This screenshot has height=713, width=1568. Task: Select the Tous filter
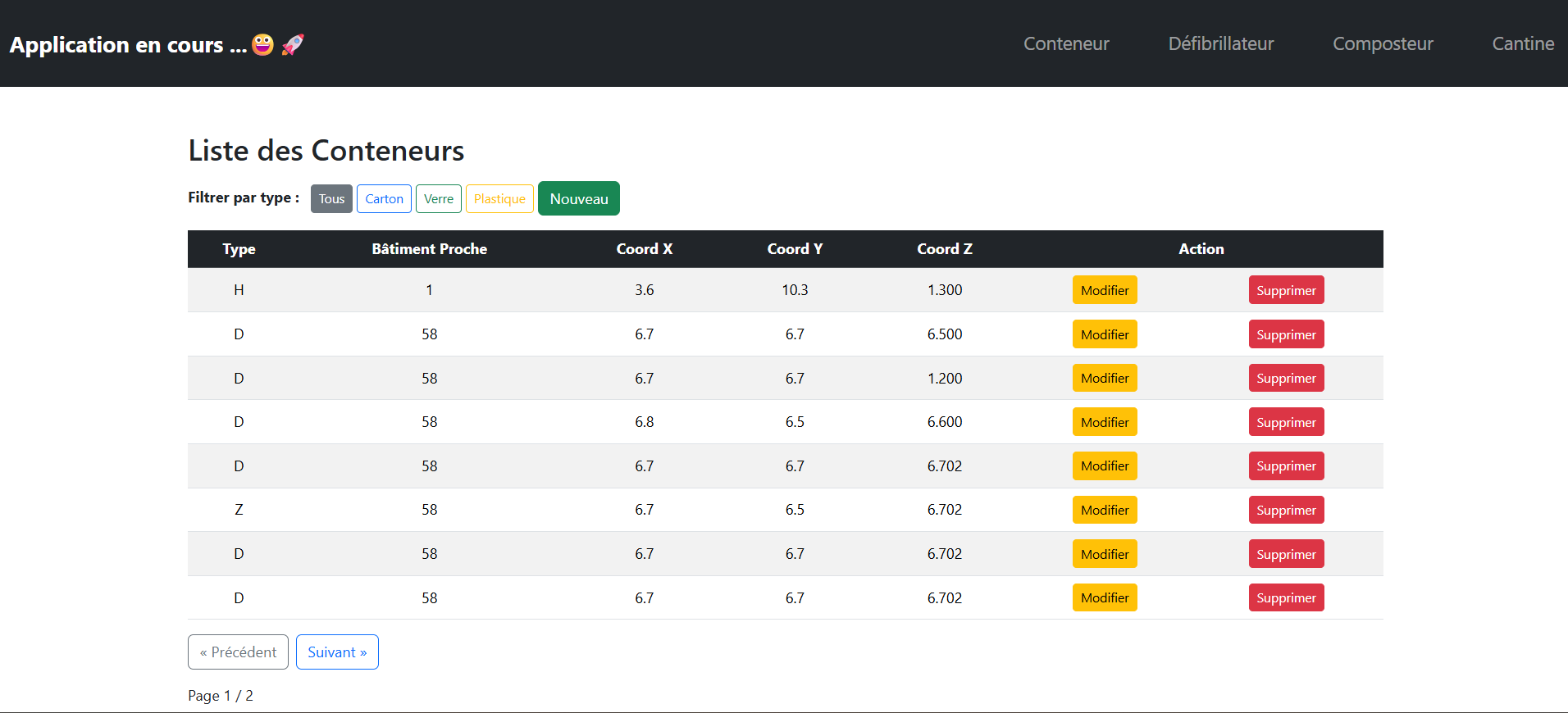coord(331,199)
